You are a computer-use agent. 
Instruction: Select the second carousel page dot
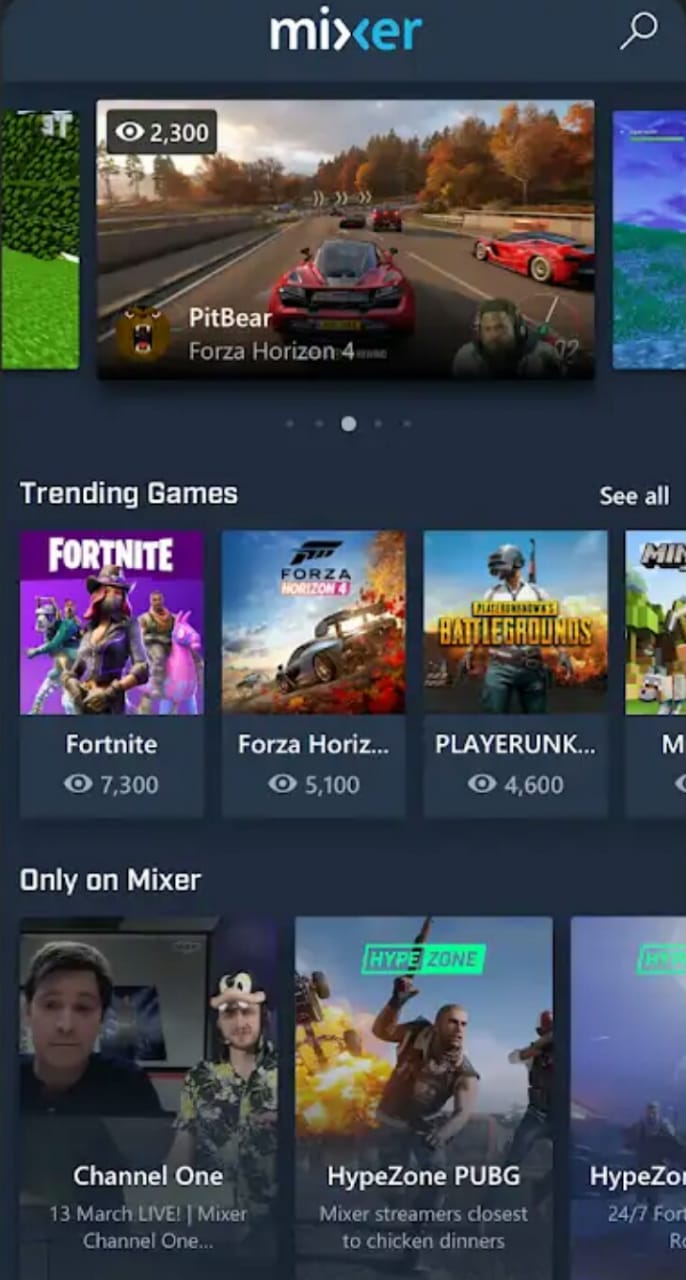[319, 424]
